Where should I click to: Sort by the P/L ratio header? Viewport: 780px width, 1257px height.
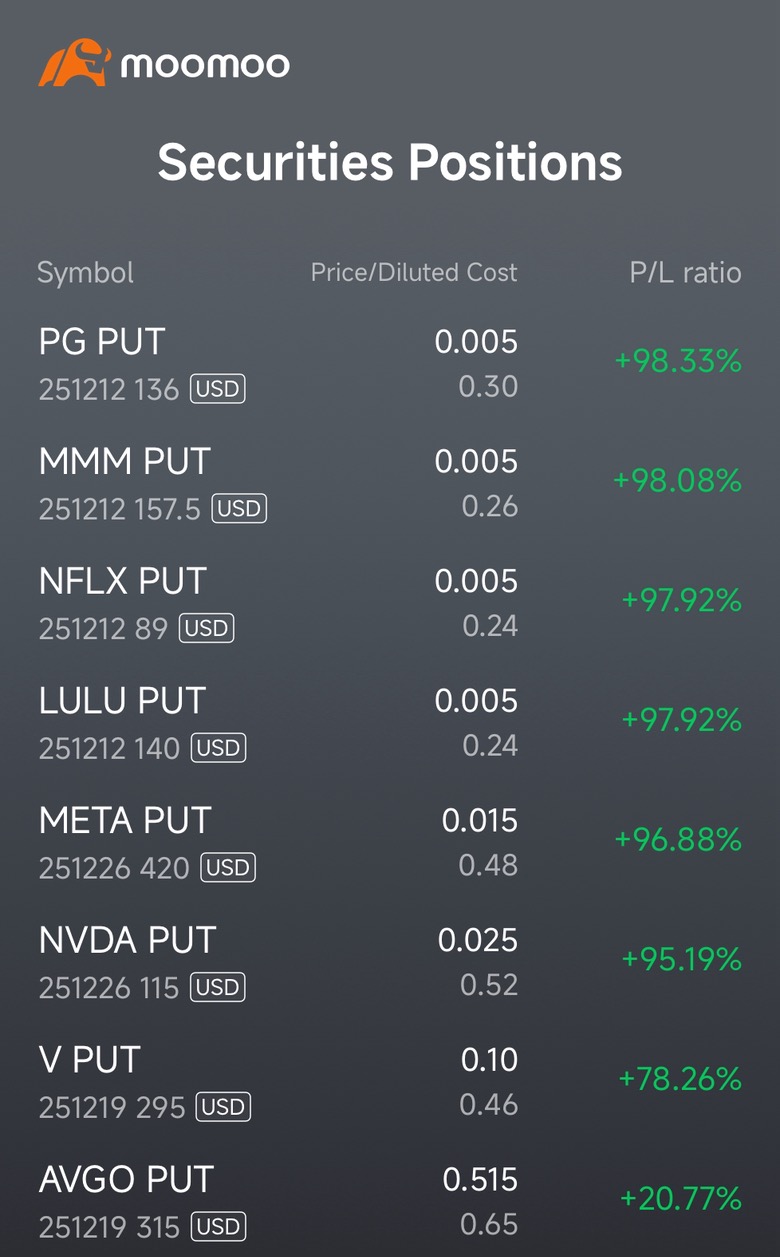tap(685, 272)
